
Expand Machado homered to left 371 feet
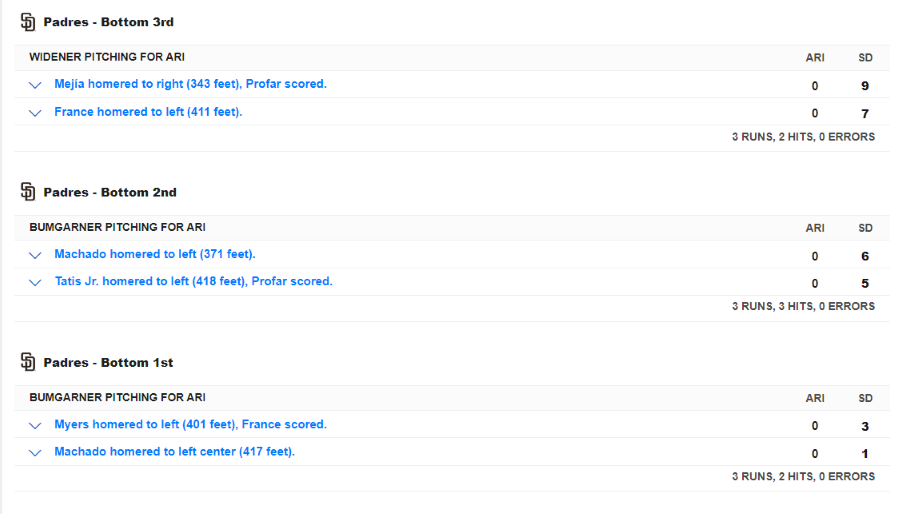pyautogui.click(x=35, y=255)
